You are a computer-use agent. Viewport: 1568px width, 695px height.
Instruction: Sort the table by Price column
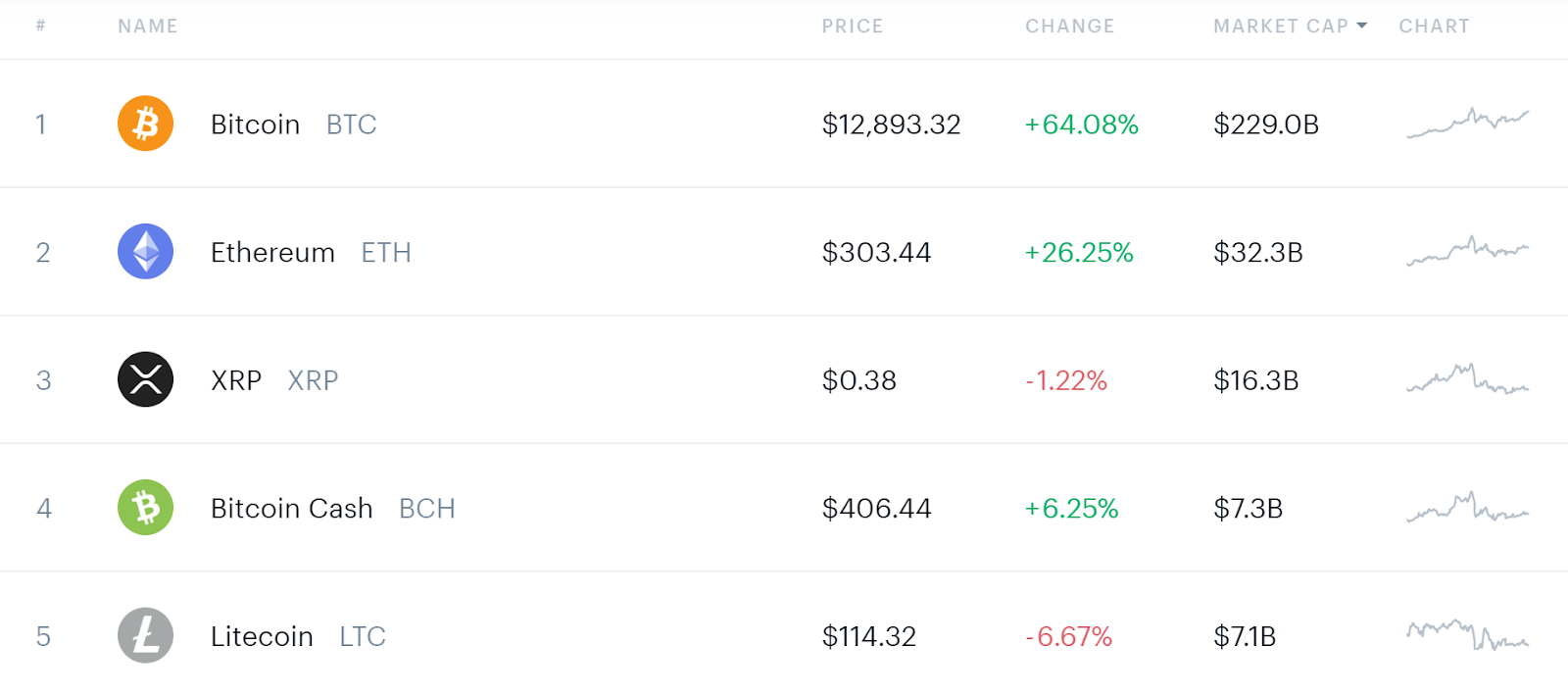(852, 26)
